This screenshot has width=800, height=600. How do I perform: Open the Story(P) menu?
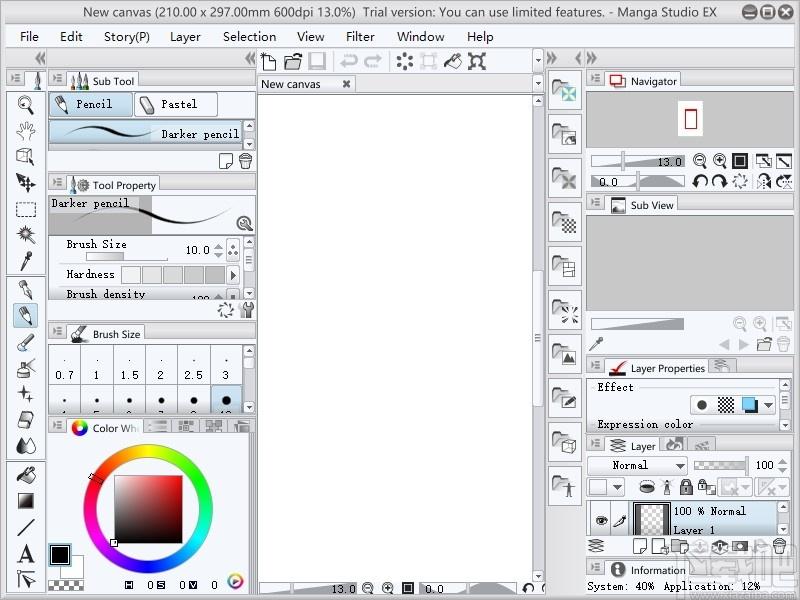(127, 37)
